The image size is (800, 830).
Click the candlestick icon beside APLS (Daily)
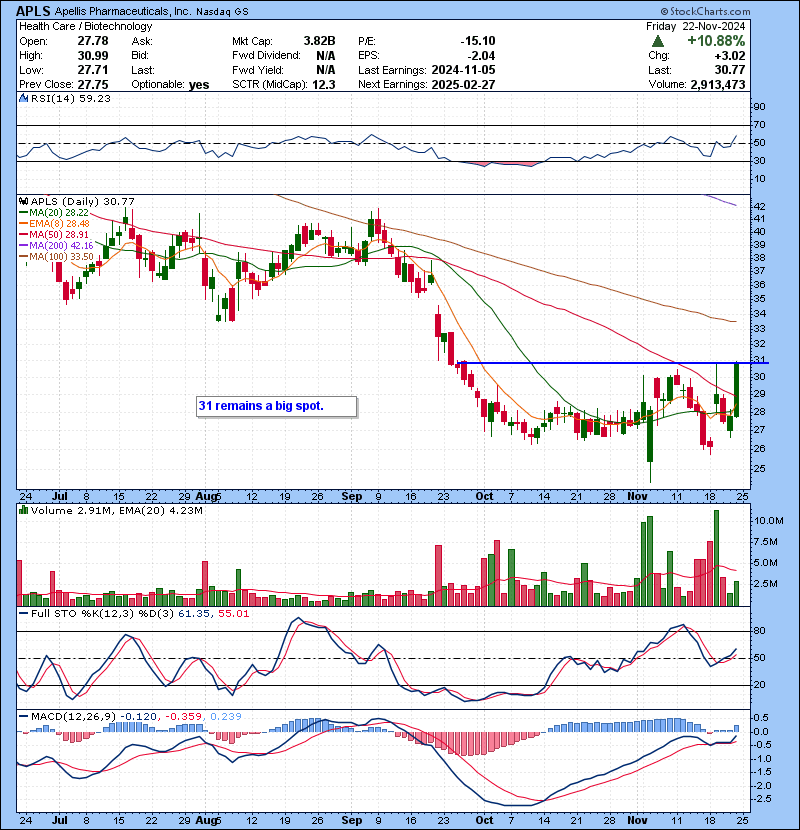point(23,201)
